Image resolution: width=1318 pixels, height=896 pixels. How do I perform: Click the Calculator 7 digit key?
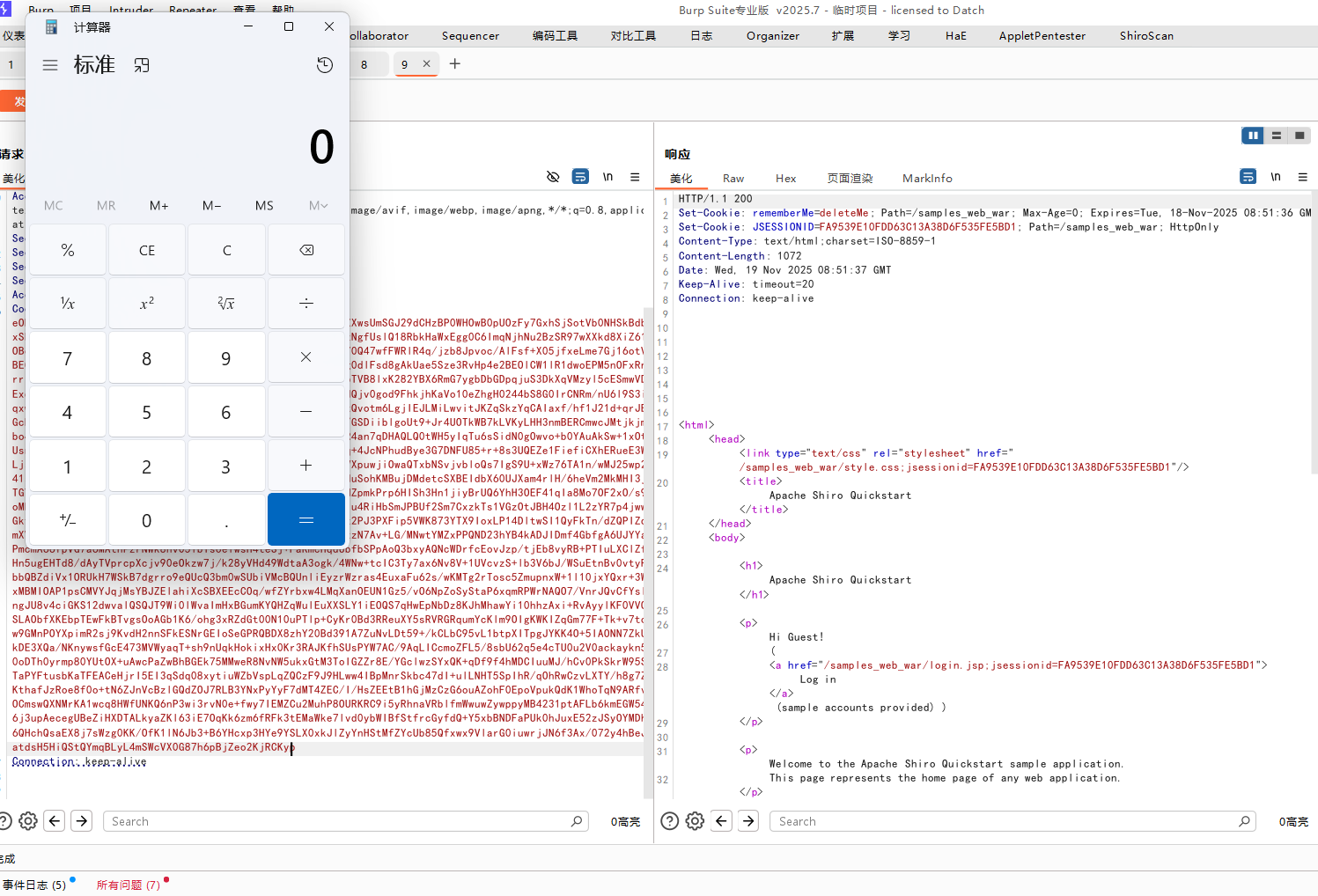pyautogui.click(x=68, y=357)
